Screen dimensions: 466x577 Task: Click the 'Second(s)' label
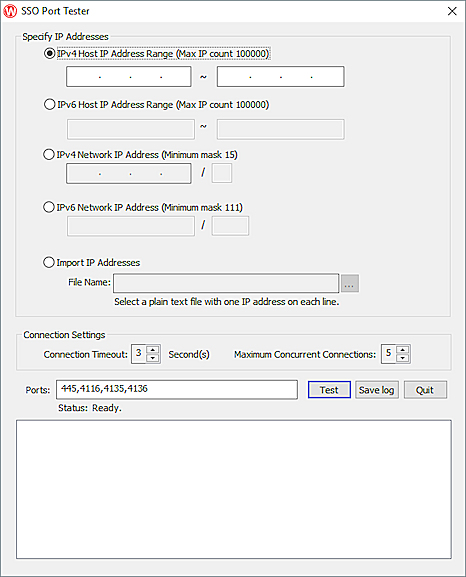click(189, 354)
